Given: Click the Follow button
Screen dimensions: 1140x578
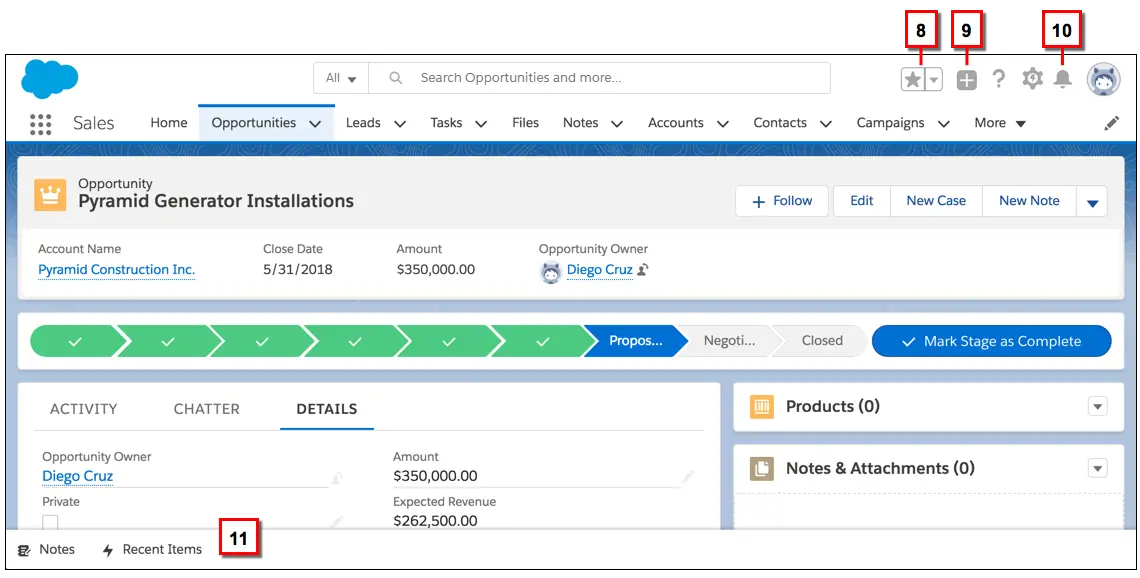Looking at the screenshot, I should (782, 201).
